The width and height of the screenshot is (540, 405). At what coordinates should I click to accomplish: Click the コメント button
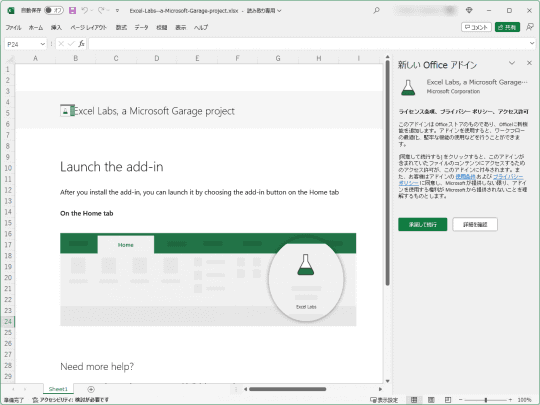476,27
